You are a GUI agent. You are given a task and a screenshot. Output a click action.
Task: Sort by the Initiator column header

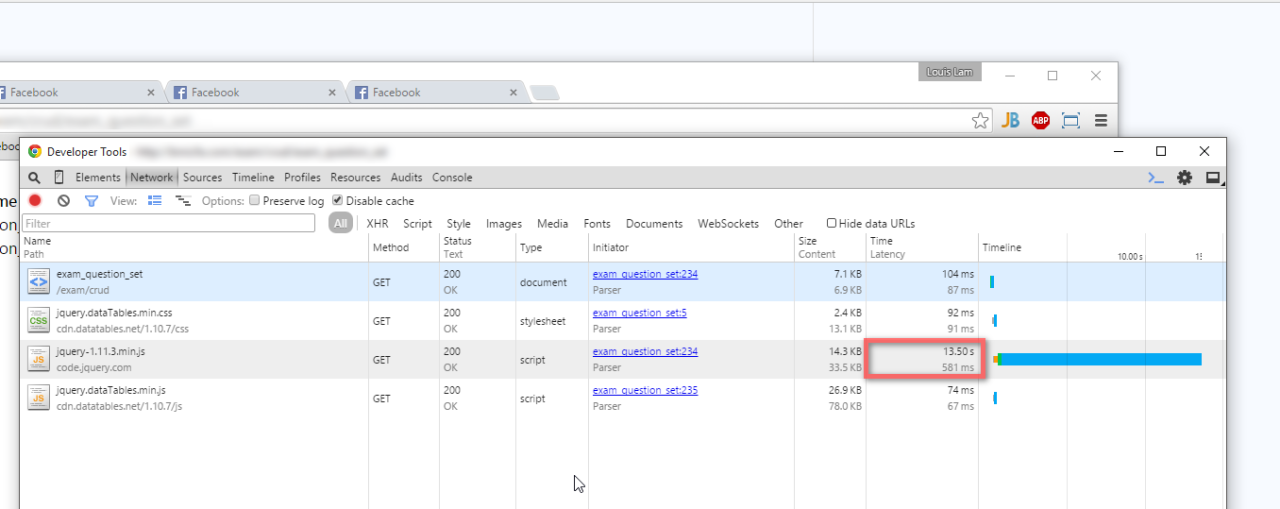point(690,247)
